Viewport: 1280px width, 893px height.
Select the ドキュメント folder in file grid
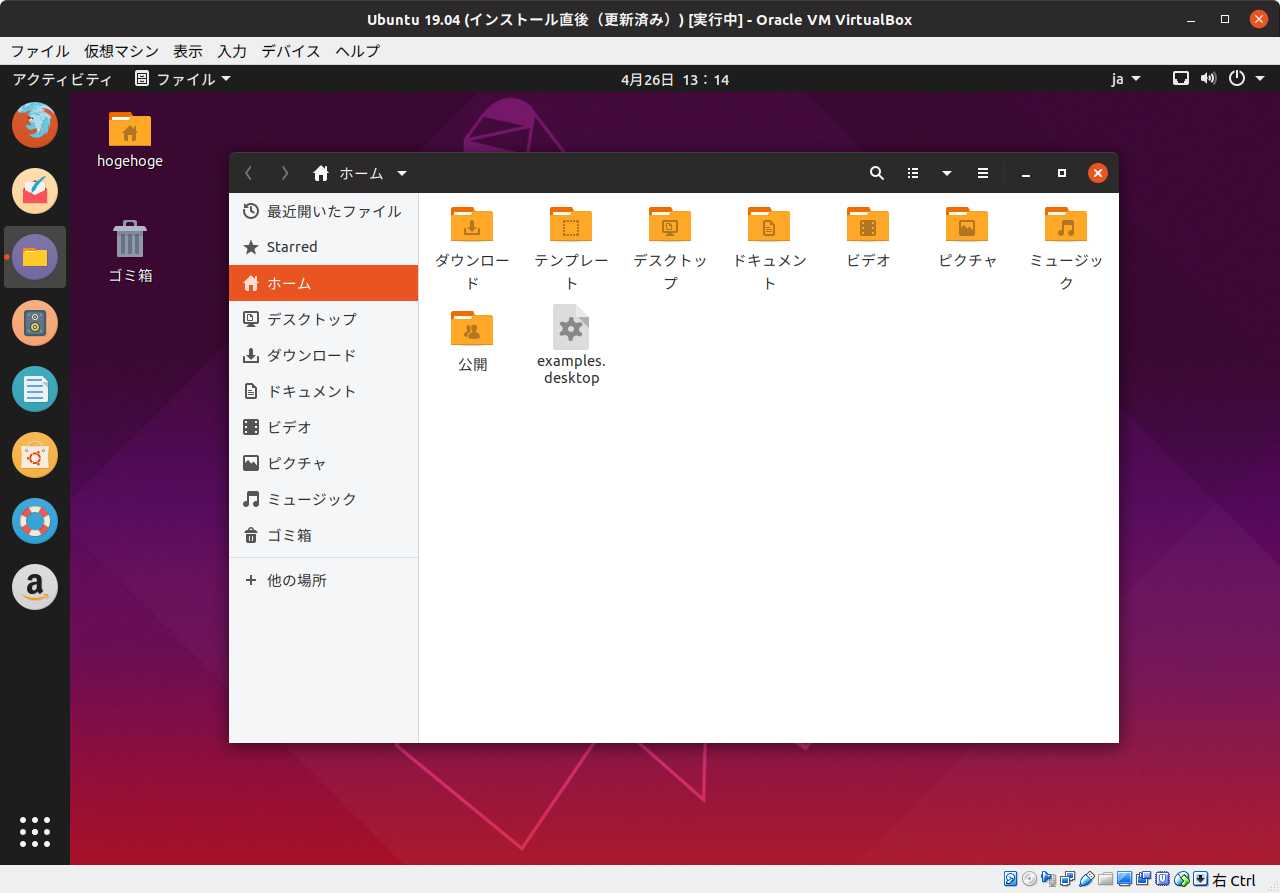769,249
